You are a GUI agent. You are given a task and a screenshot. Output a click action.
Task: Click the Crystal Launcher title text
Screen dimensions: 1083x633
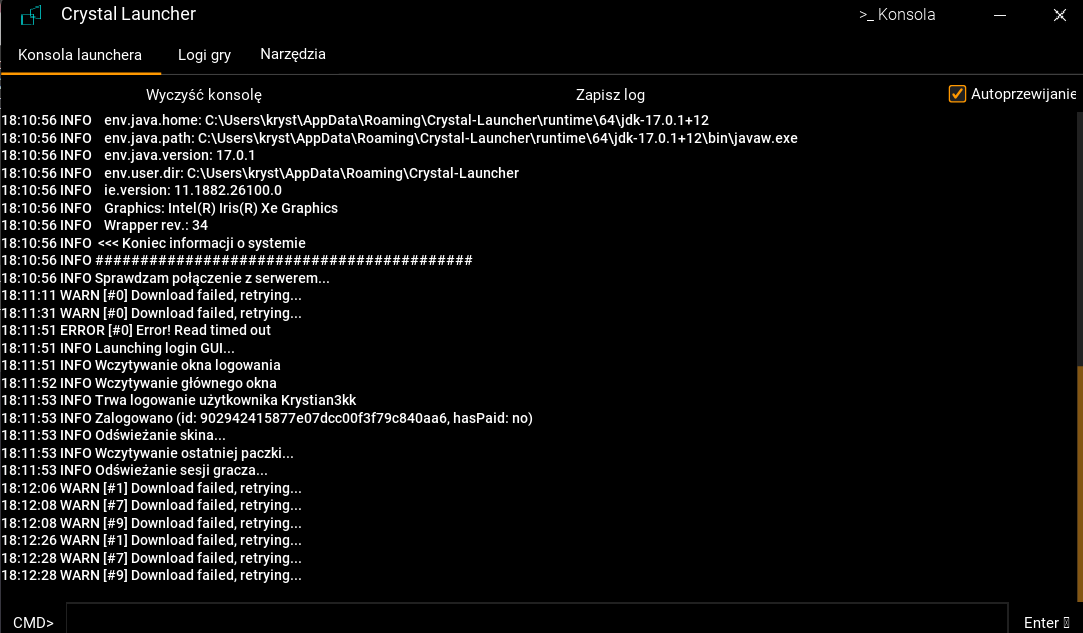(128, 14)
